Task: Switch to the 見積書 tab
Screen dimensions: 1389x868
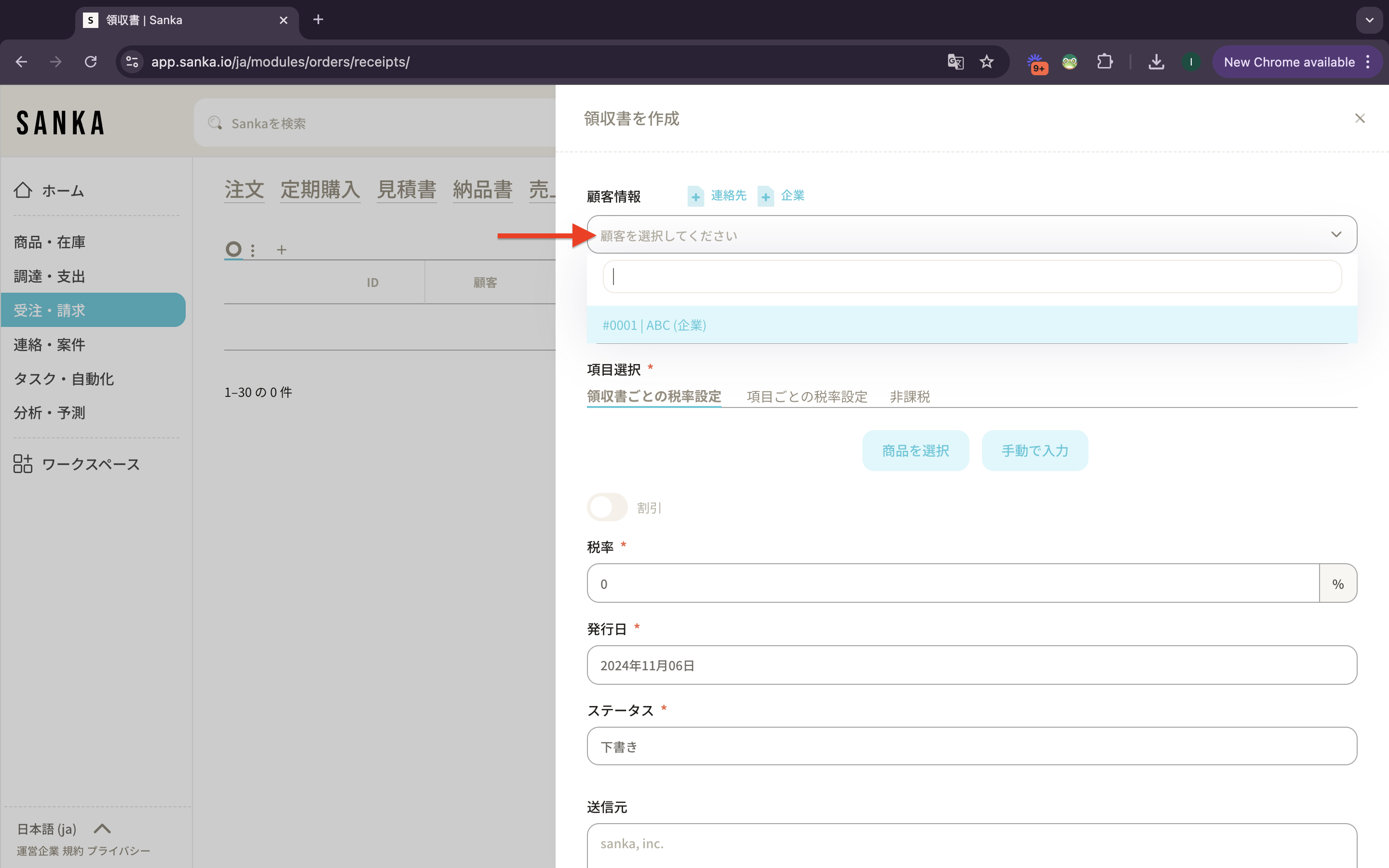Action: click(407, 190)
